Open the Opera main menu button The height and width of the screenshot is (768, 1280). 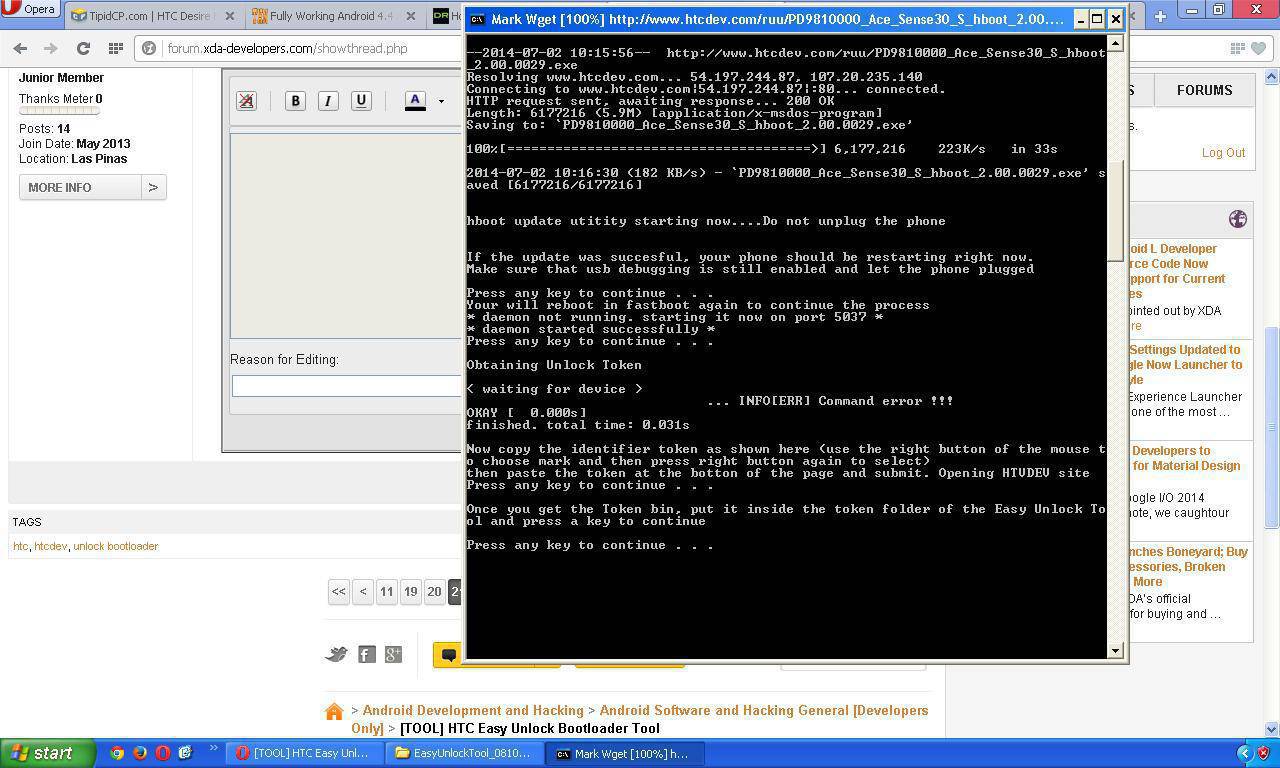tap(30, 10)
